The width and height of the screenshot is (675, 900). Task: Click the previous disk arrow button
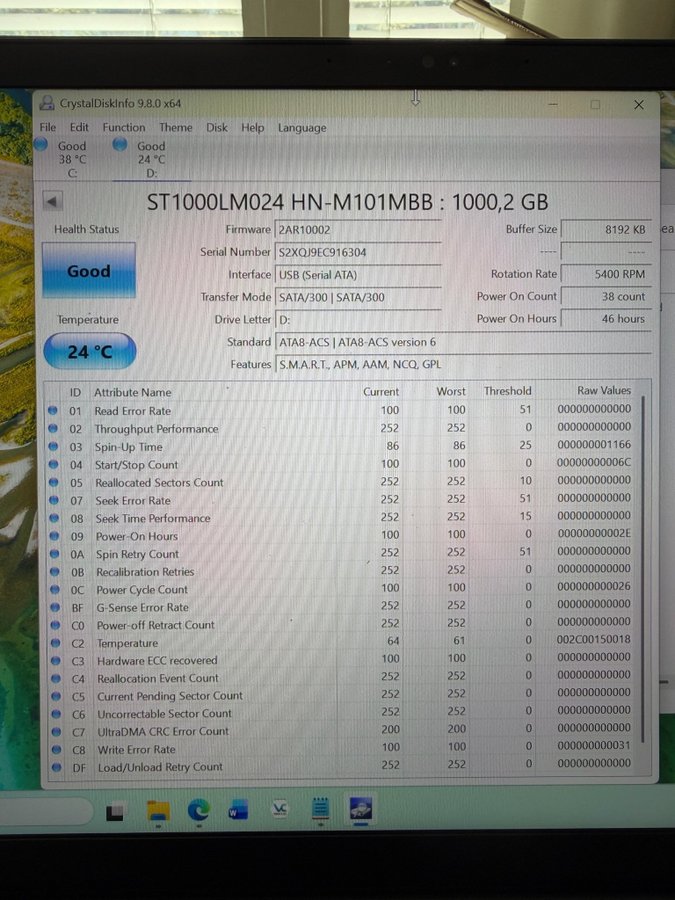tap(53, 201)
